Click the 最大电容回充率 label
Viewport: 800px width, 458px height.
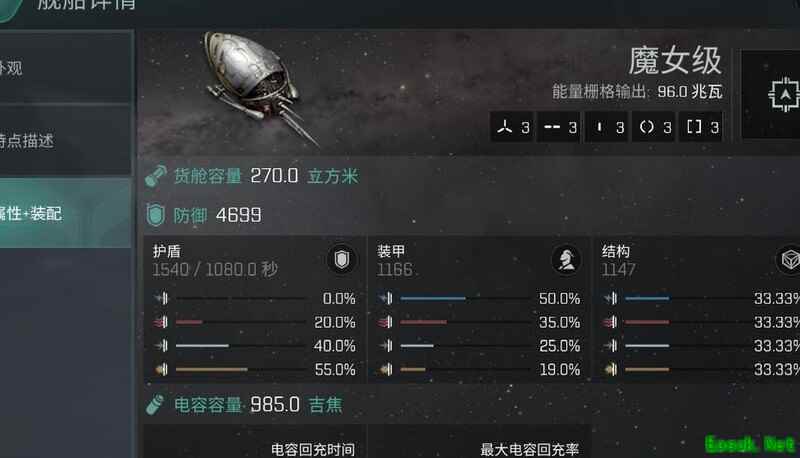pos(530,449)
